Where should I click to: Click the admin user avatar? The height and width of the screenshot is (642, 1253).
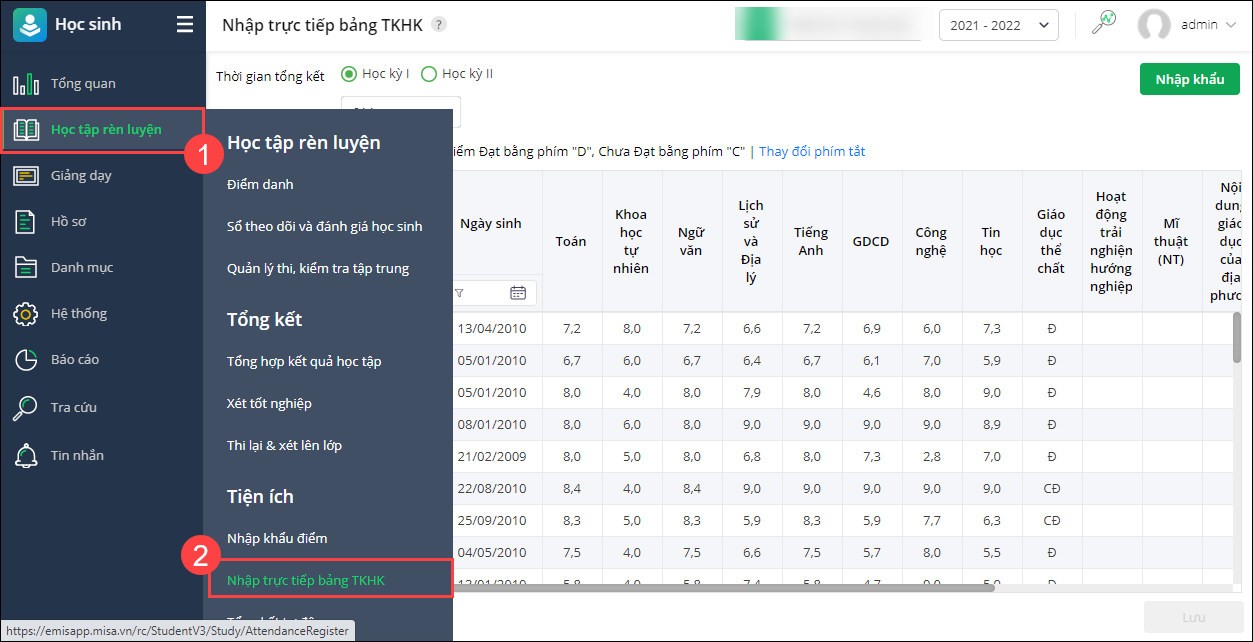1154,25
